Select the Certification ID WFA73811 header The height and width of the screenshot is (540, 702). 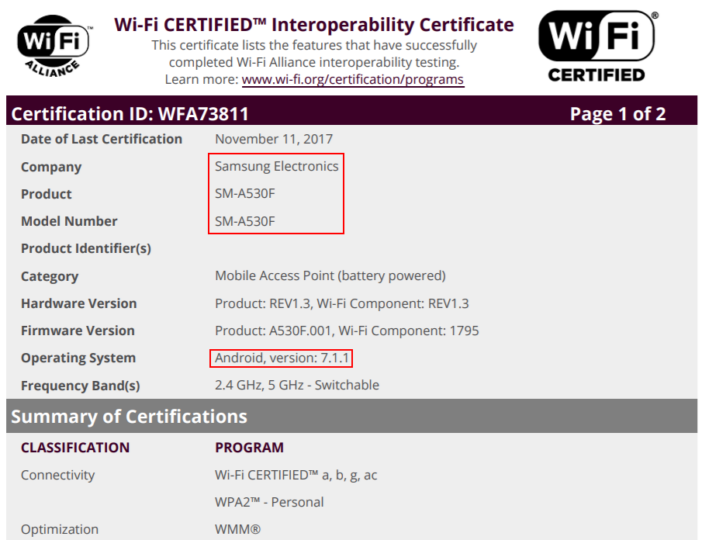click(130, 113)
